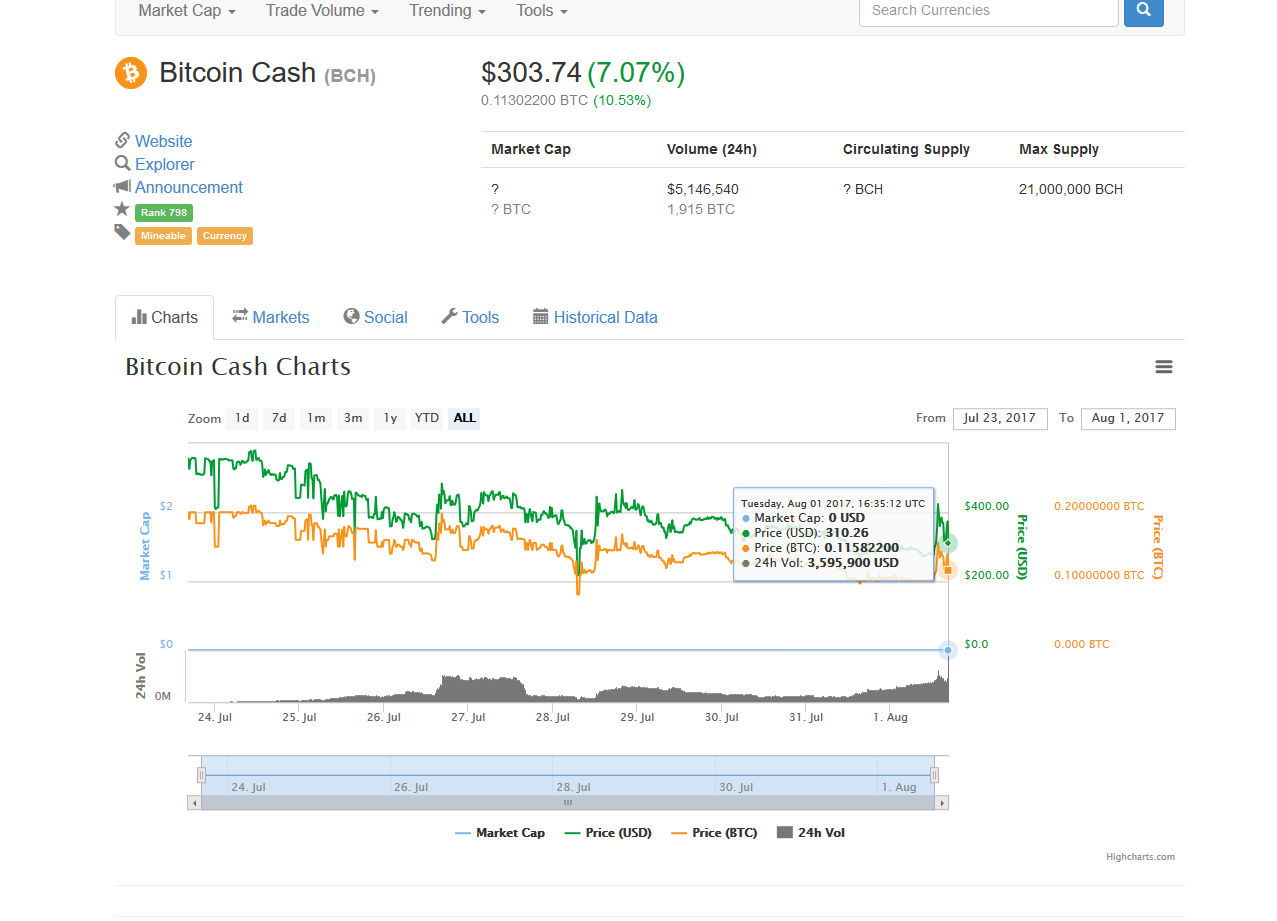Open the Market Cap dropdown menu

(x=186, y=11)
